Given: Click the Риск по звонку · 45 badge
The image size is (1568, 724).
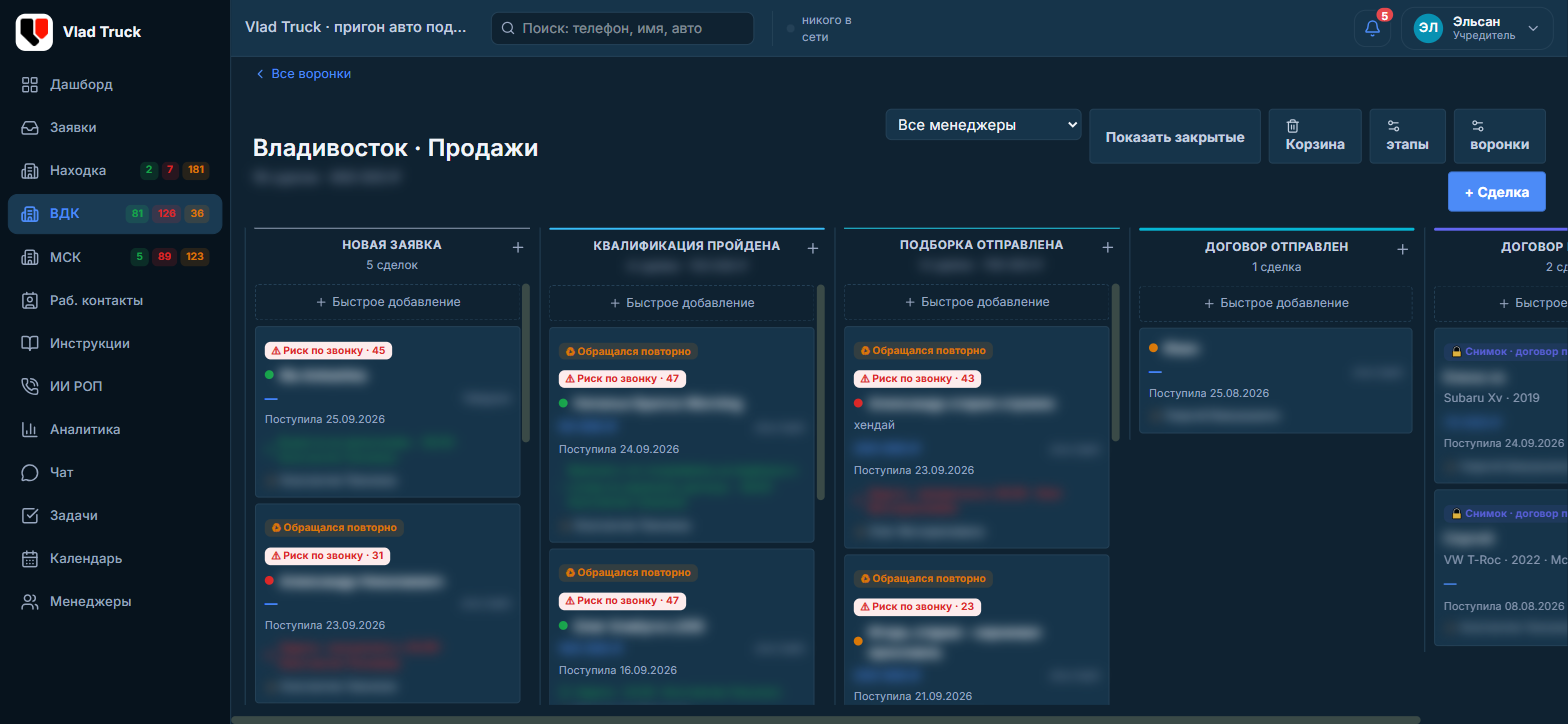Looking at the screenshot, I should point(328,350).
